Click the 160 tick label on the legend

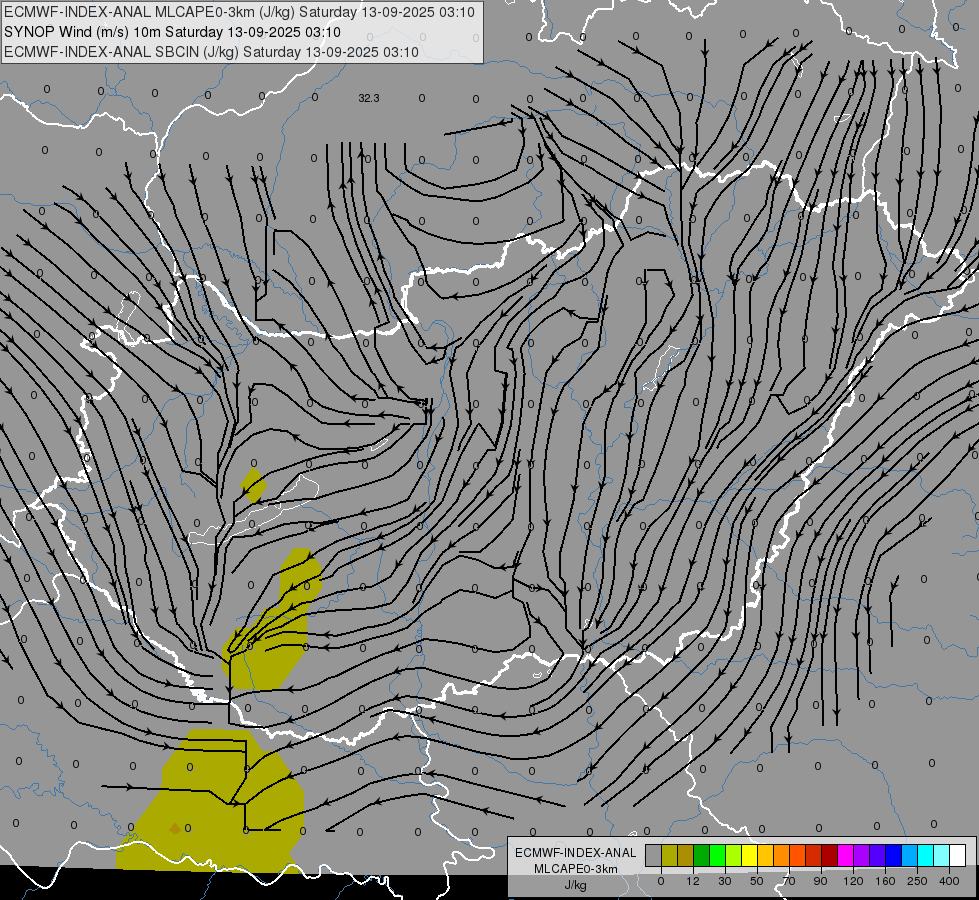885,881
